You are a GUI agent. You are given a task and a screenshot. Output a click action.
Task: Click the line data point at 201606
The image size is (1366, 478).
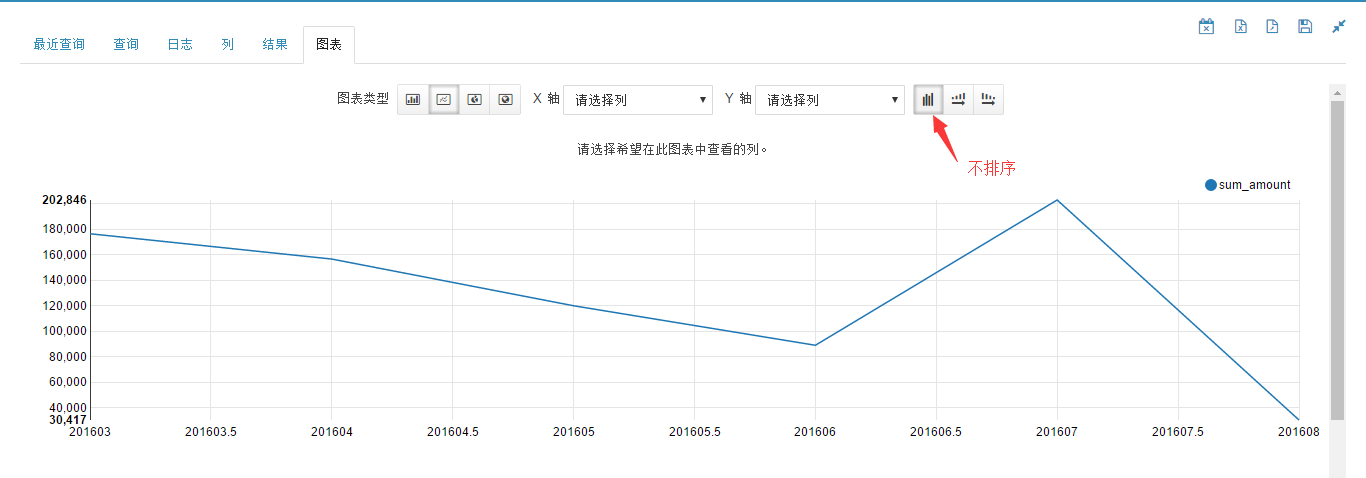point(815,345)
